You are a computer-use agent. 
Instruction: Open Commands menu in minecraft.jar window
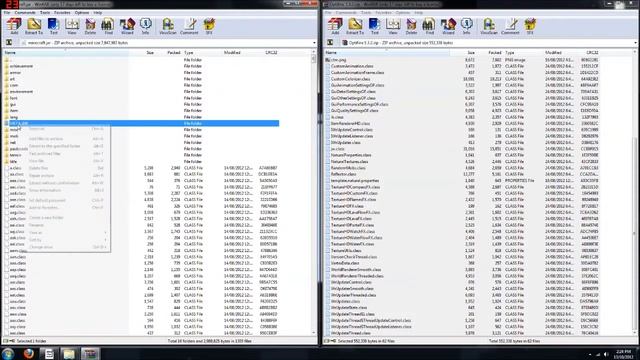point(25,13)
